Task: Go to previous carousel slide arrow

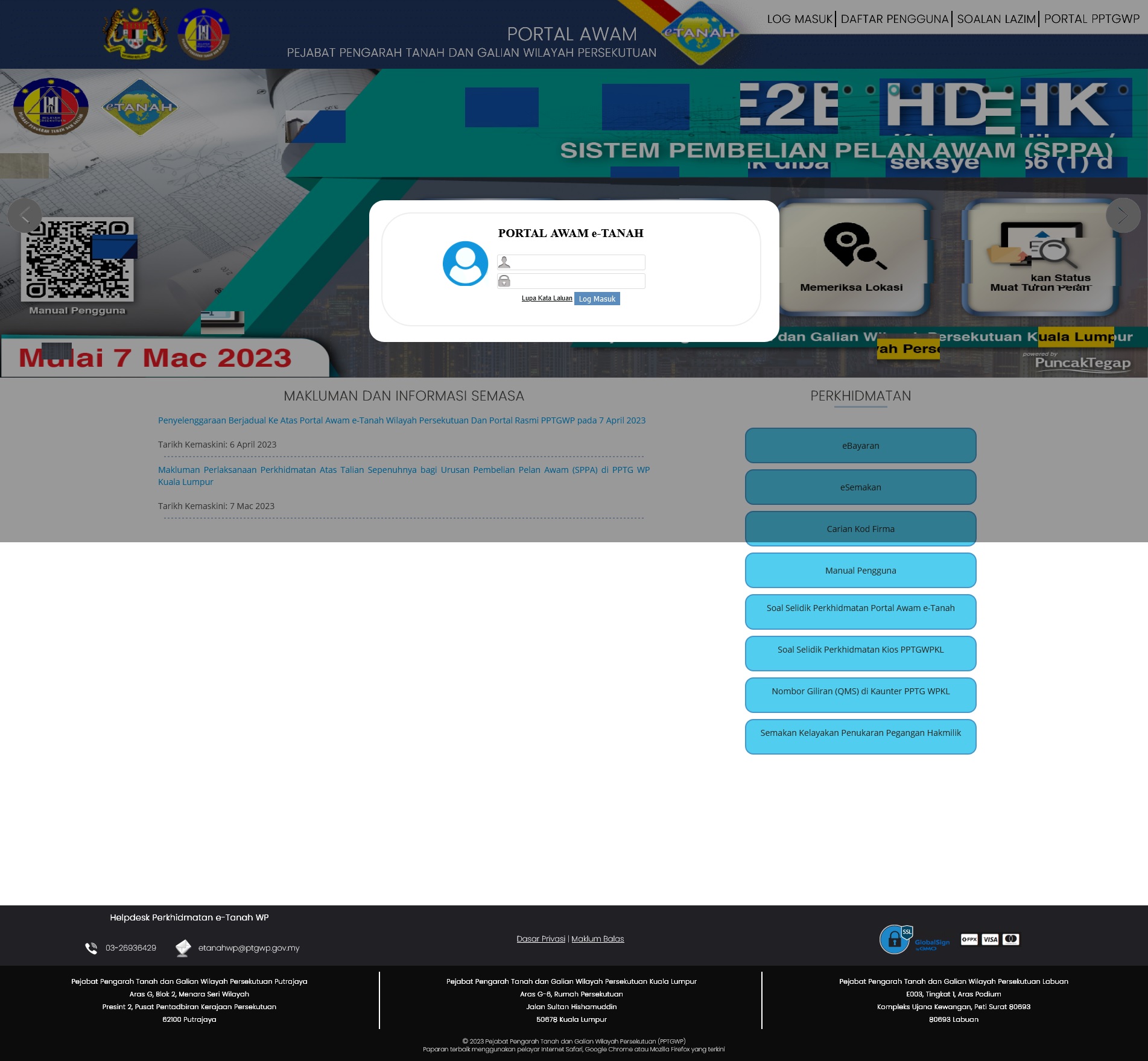Action: (25, 215)
